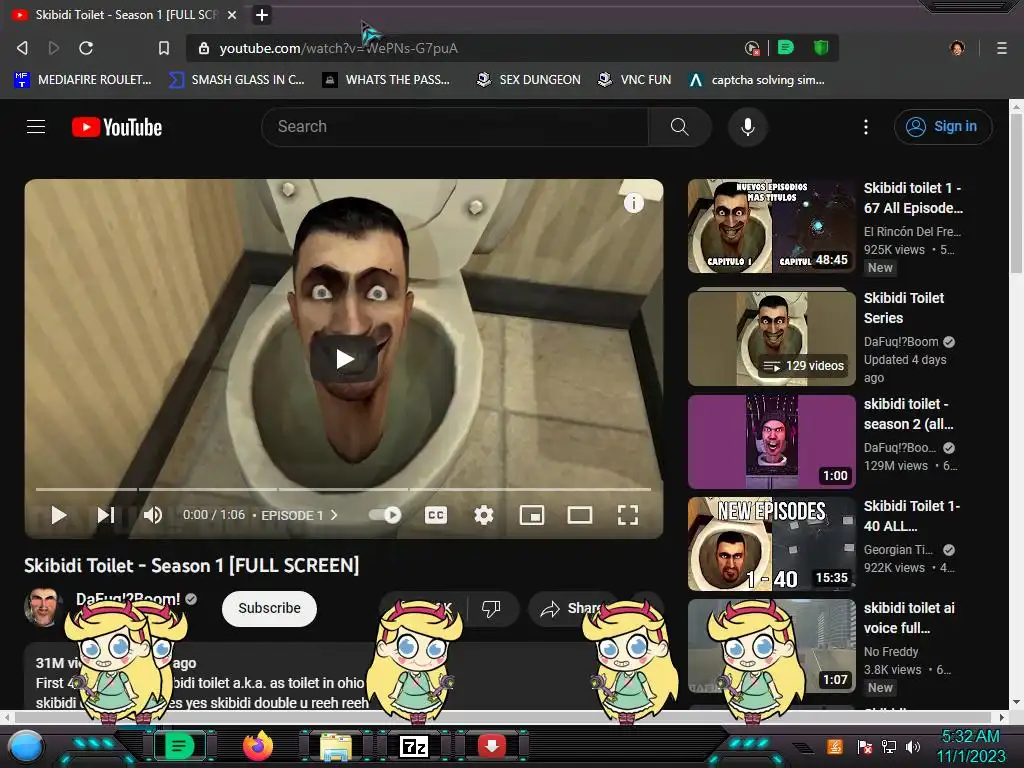The width and height of the screenshot is (1024, 768).
Task: Switch to theater mode
Action: (x=580, y=515)
